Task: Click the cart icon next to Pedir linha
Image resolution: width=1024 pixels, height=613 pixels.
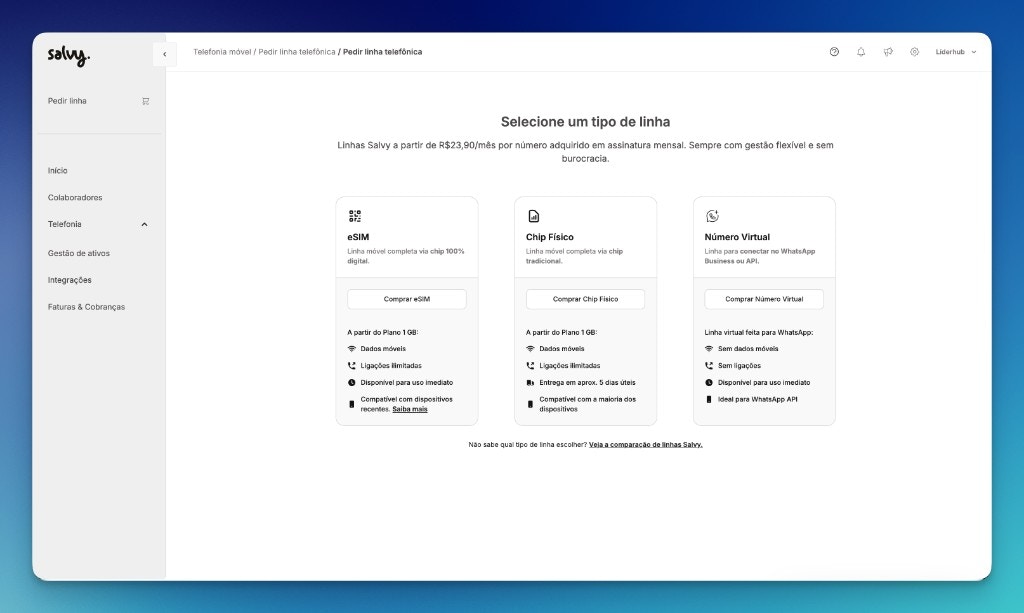Action: click(146, 101)
